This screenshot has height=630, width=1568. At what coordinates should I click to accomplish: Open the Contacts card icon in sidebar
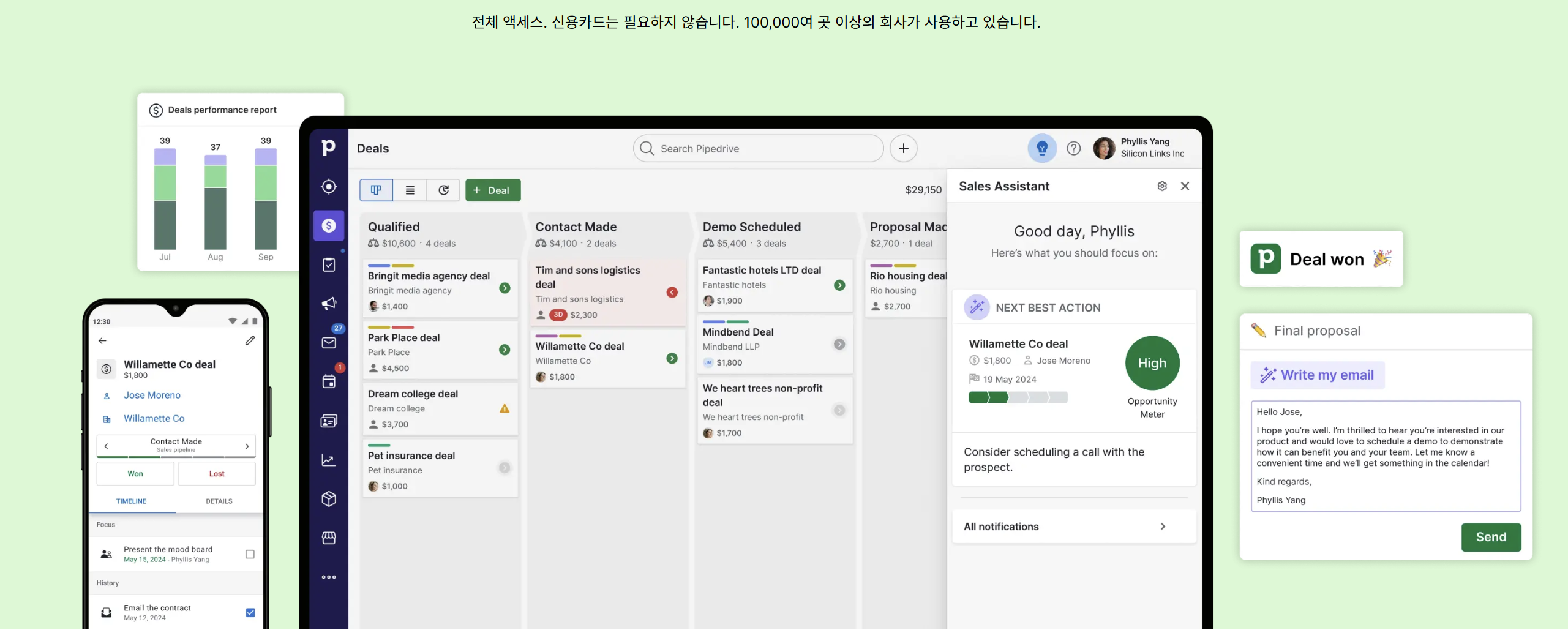329,421
